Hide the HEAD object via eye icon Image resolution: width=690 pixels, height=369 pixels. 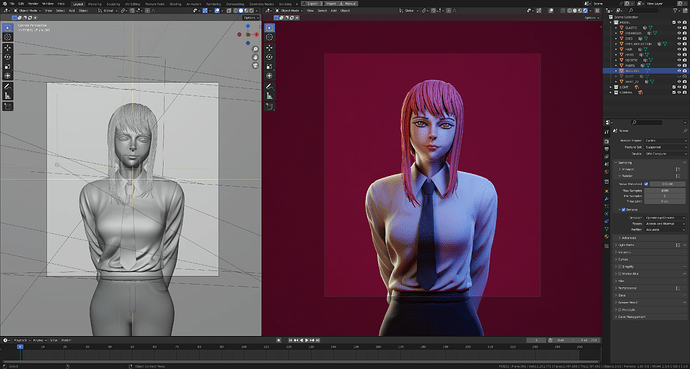point(679,55)
